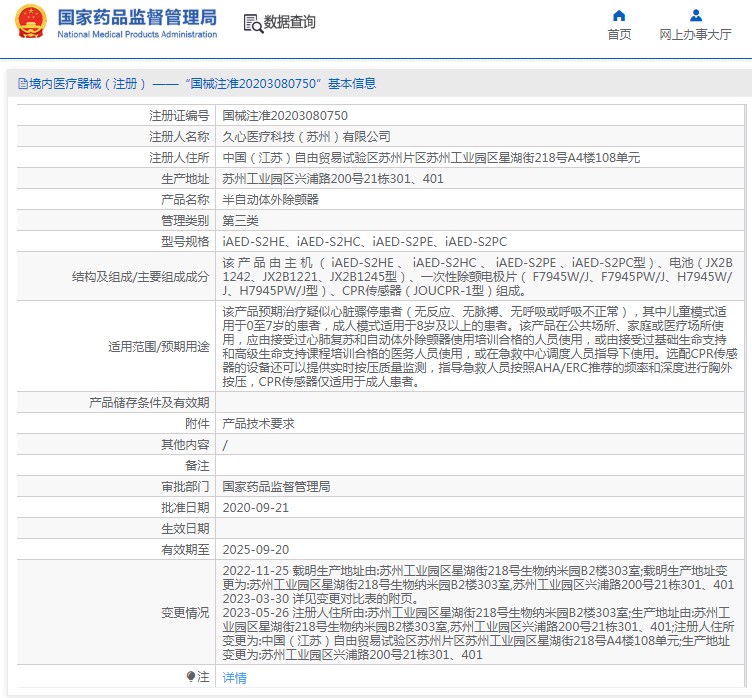Click the 首页 house icon
The image size is (752, 698).
pyautogui.click(x=619, y=15)
